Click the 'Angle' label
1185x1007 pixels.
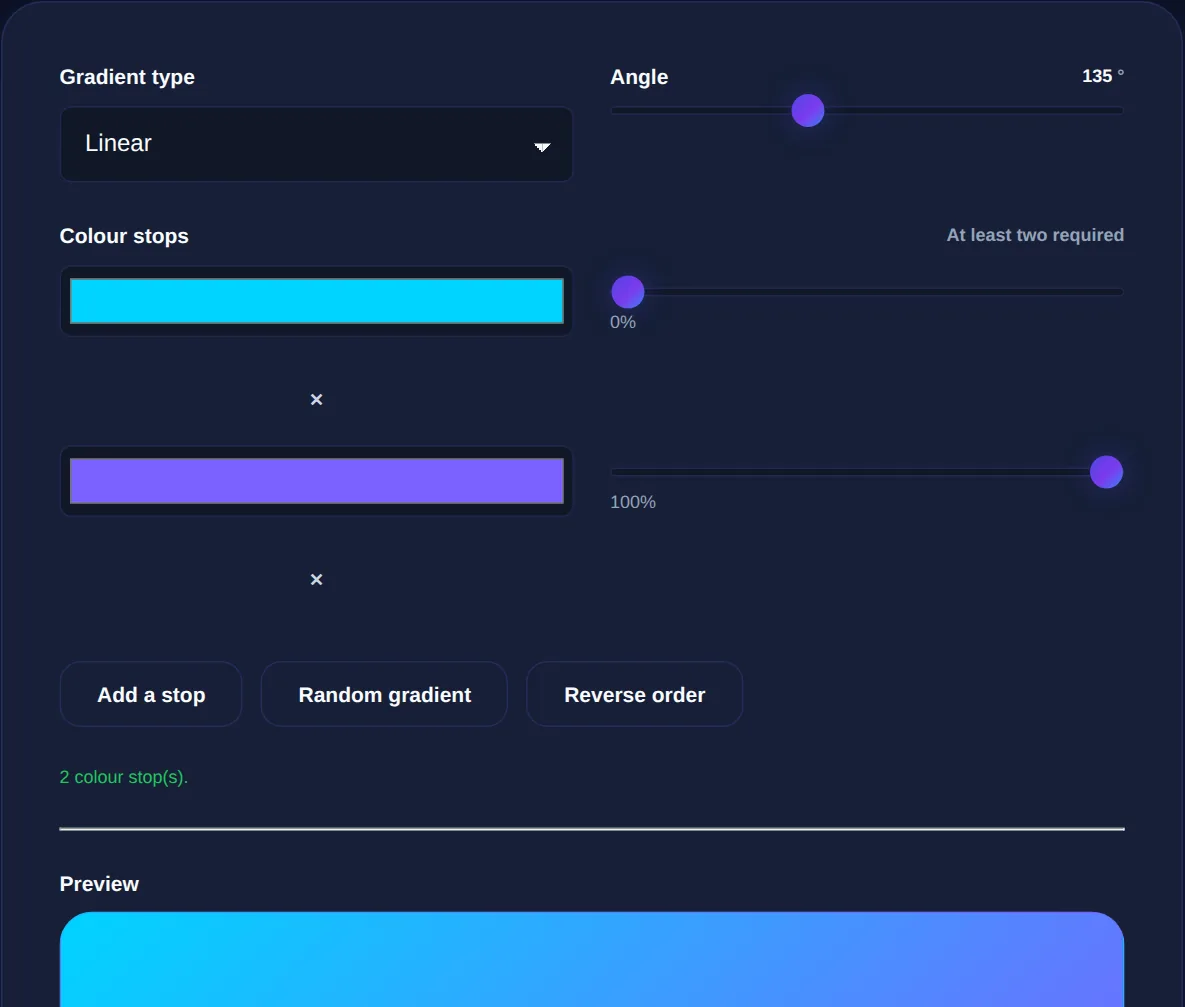(639, 77)
